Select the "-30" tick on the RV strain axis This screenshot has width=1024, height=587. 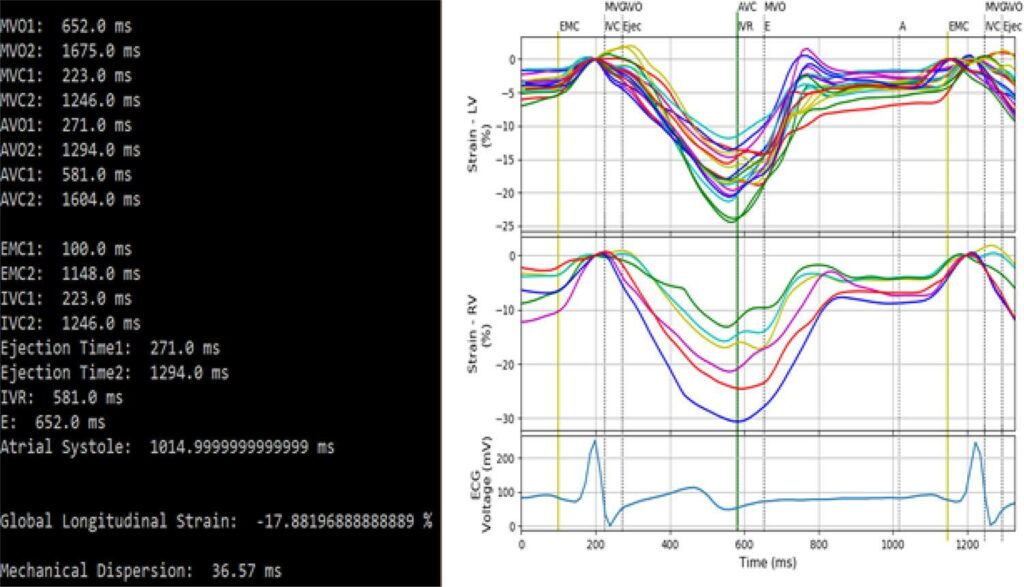pyautogui.click(x=506, y=419)
